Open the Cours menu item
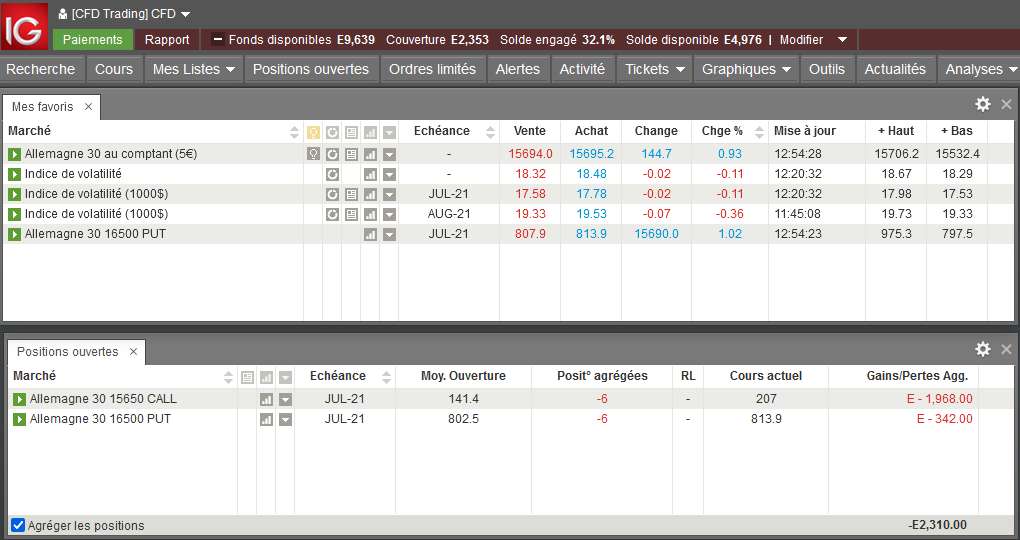Viewport: 1020px width, 540px height. (x=114, y=69)
